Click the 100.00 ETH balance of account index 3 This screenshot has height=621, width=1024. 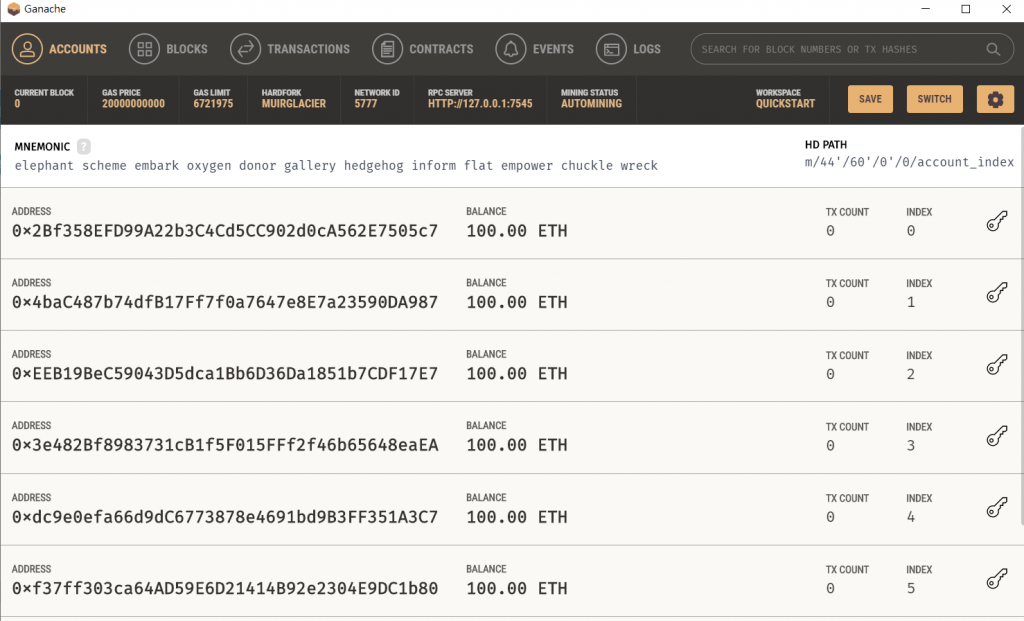pyautogui.click(x=517, y=445)
